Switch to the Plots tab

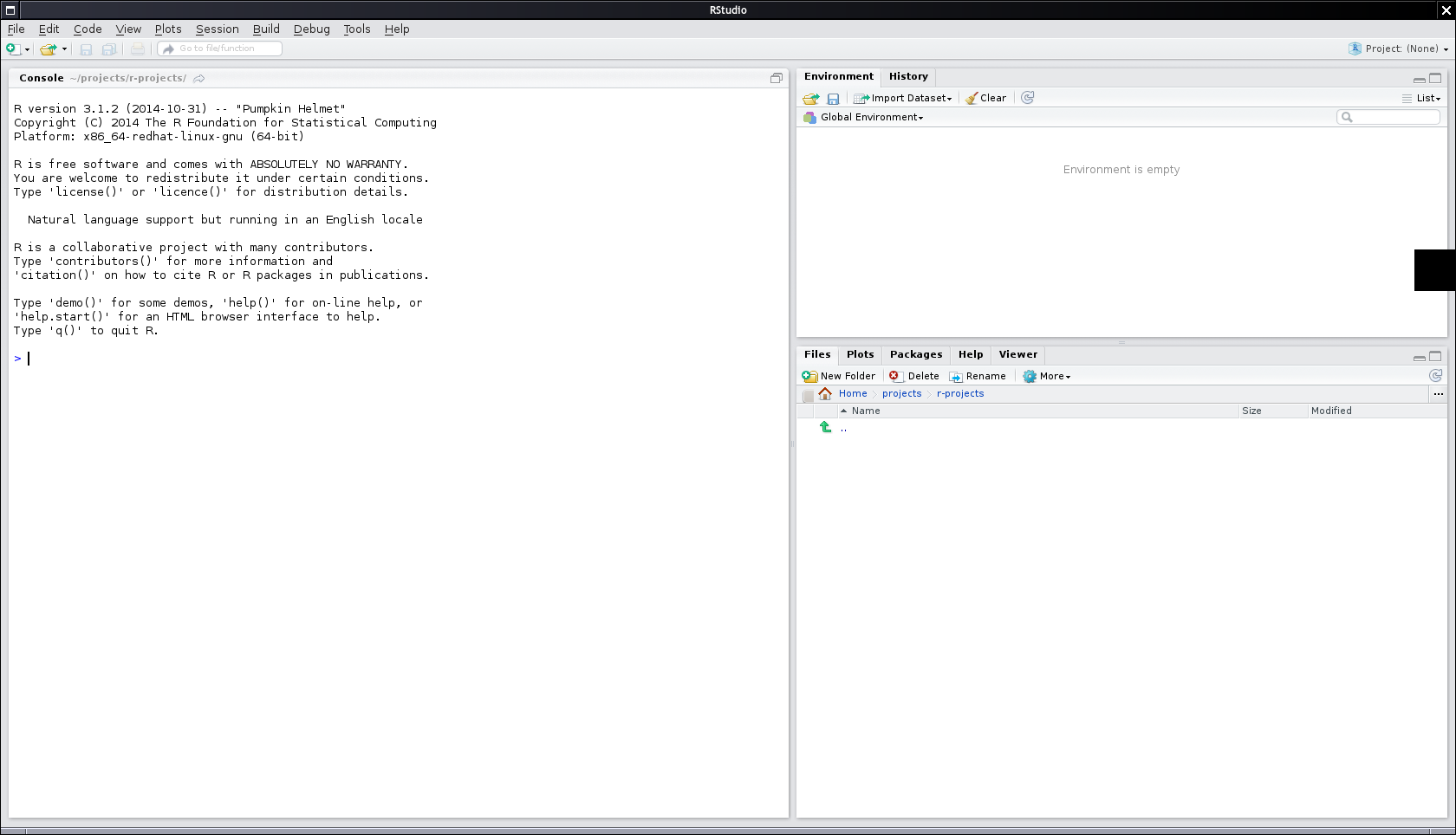860,355
